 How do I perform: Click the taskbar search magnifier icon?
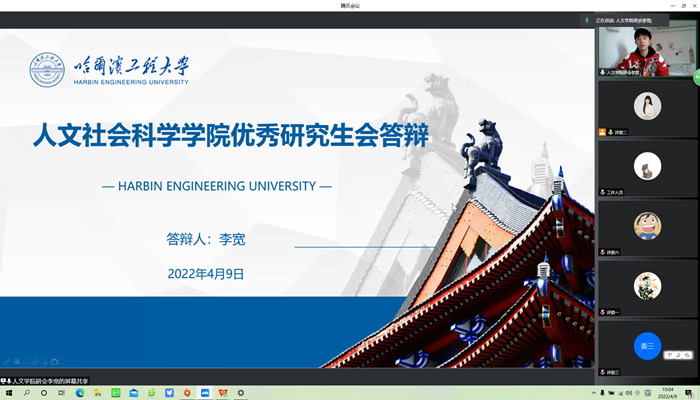[x=27, y=393]
